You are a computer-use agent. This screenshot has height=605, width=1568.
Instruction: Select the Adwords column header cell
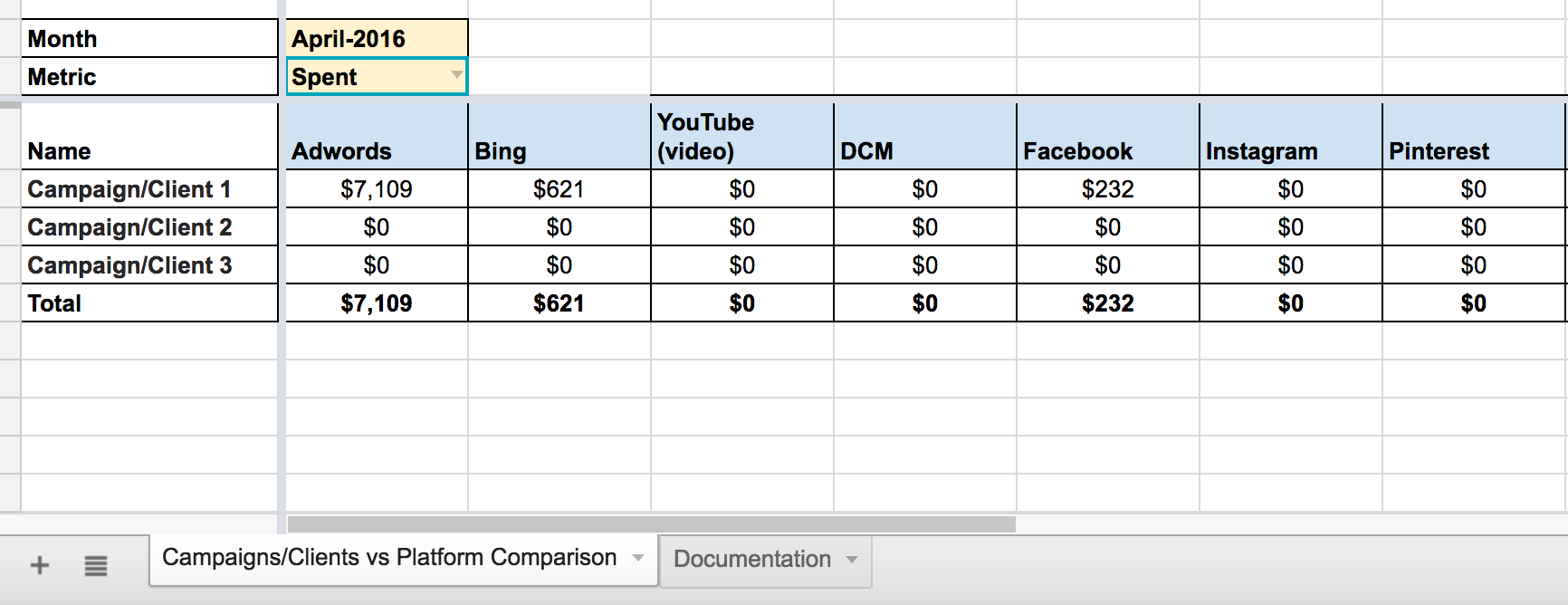click(377, 137)
